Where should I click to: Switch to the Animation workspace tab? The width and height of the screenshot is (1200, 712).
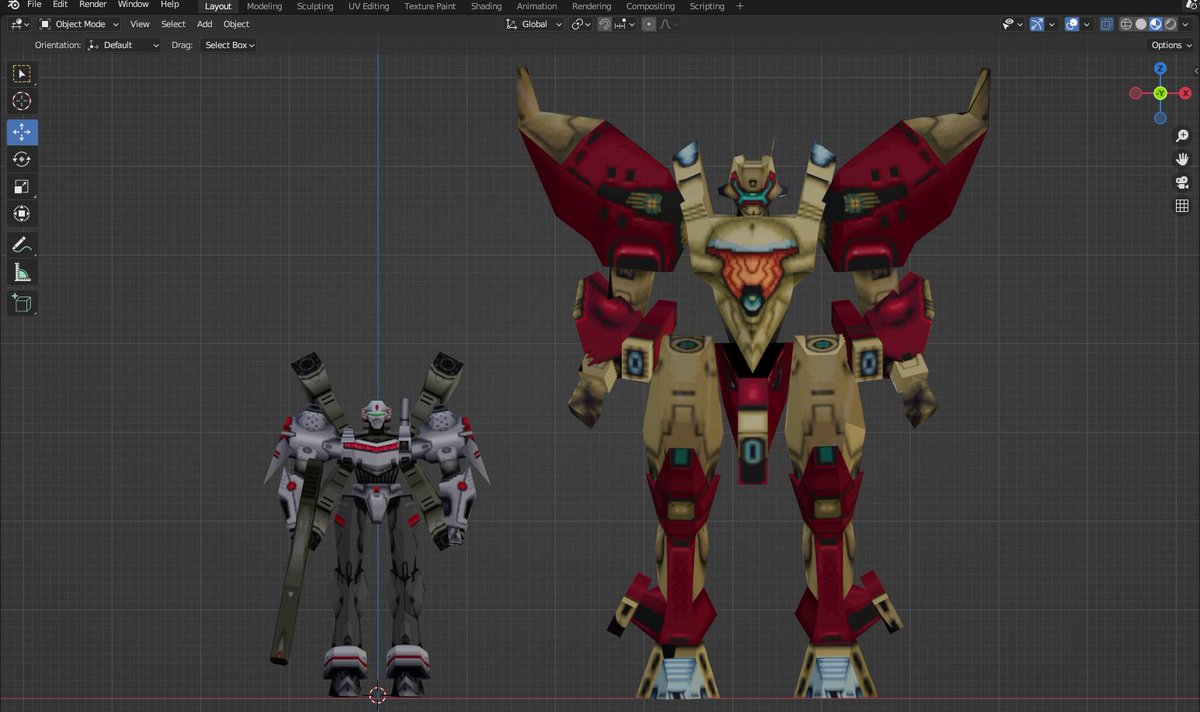(537, 6)
